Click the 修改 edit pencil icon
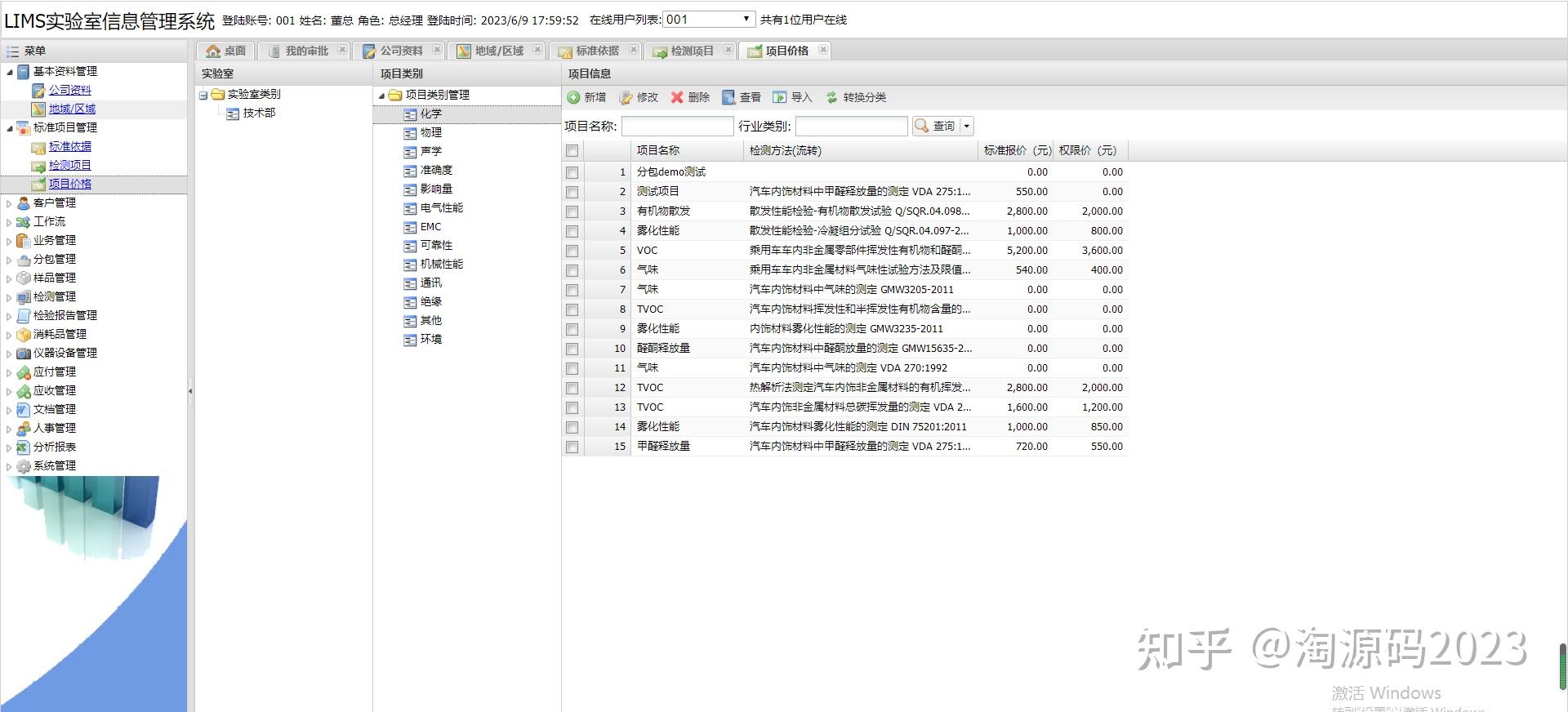This screenshot has height=712, width=1568. point(626,97)
